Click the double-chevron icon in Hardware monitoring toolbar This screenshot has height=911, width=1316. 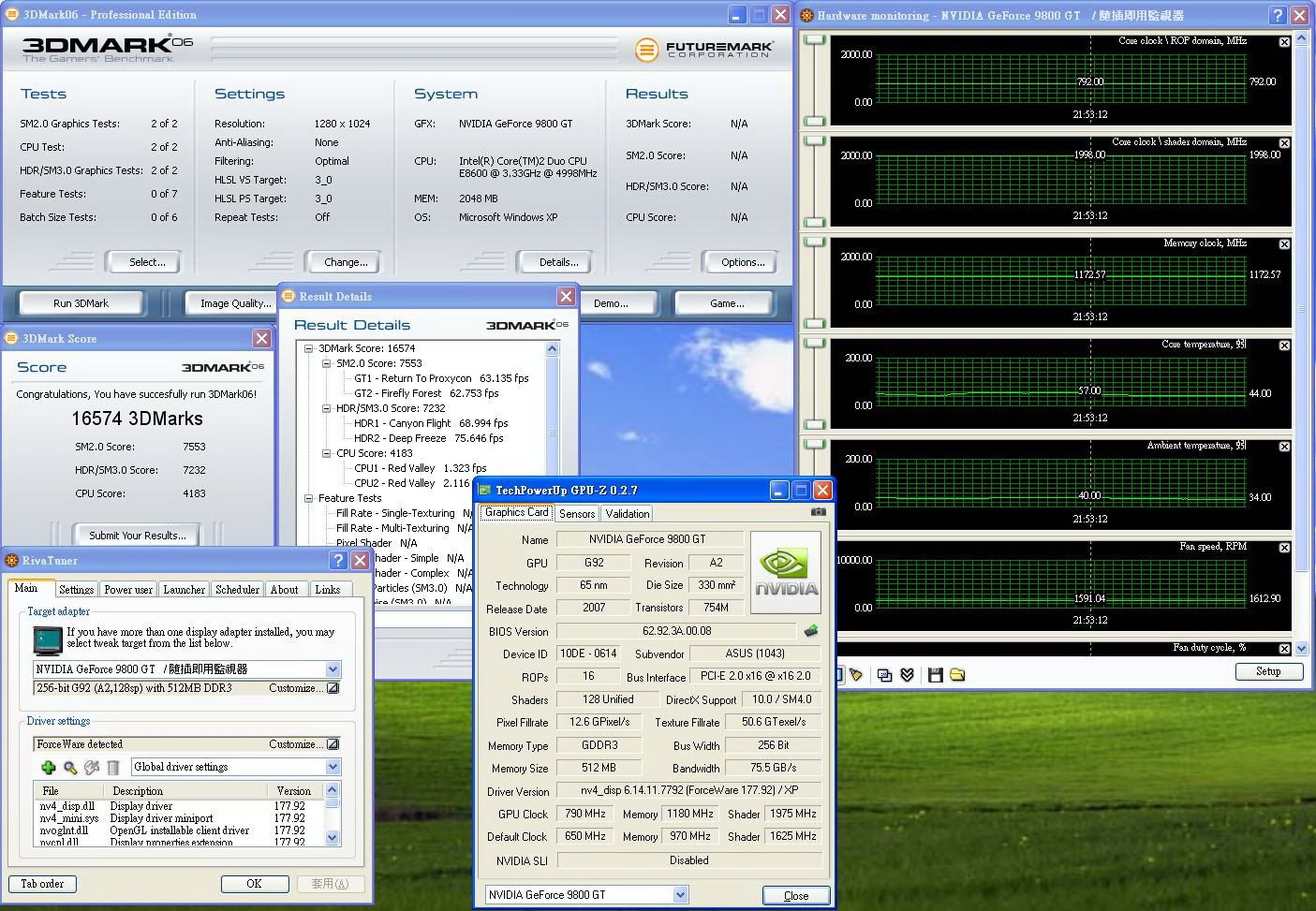tap(907, 675)
